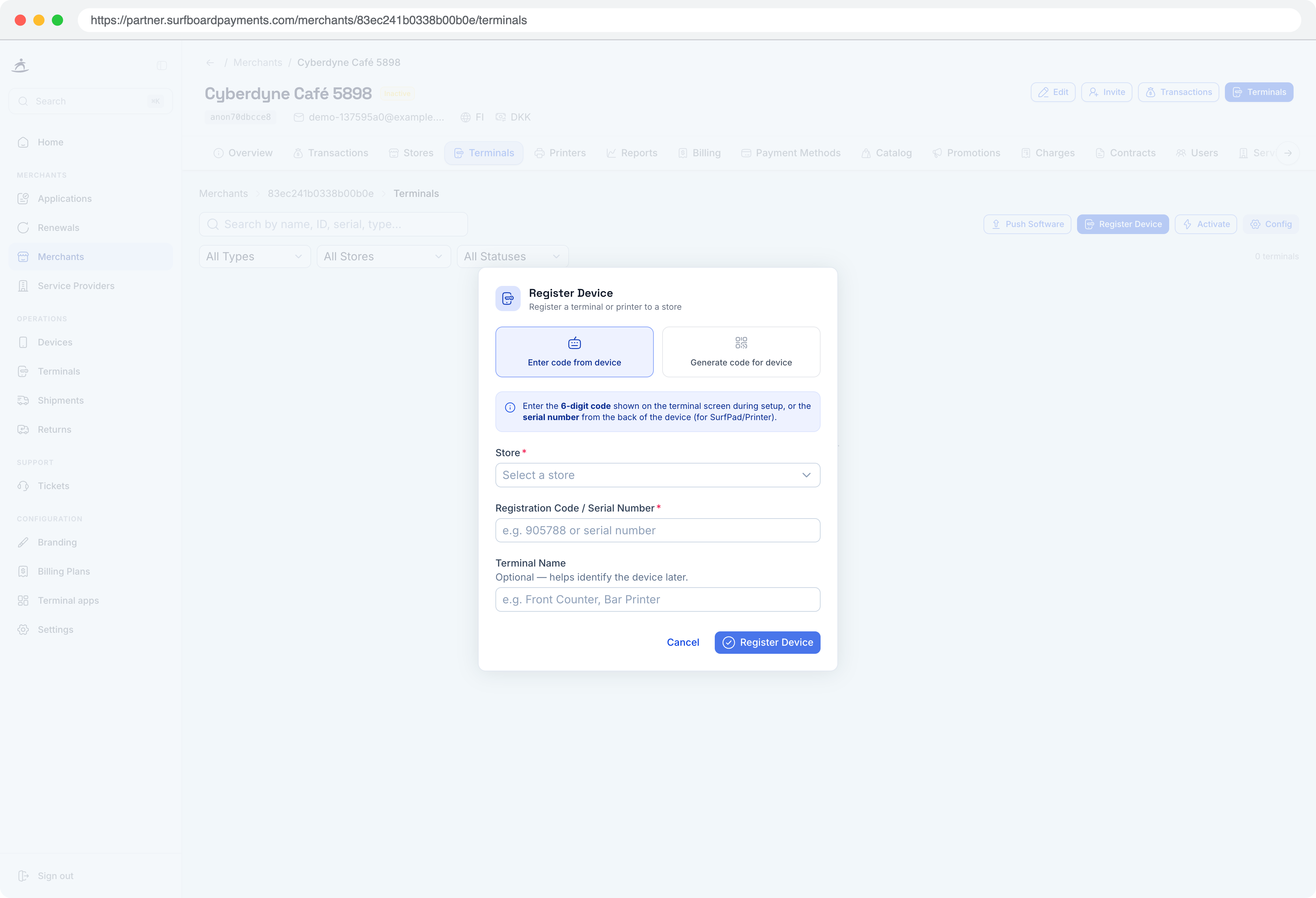Click the Transactions button in header

(x=1178, y=92)
